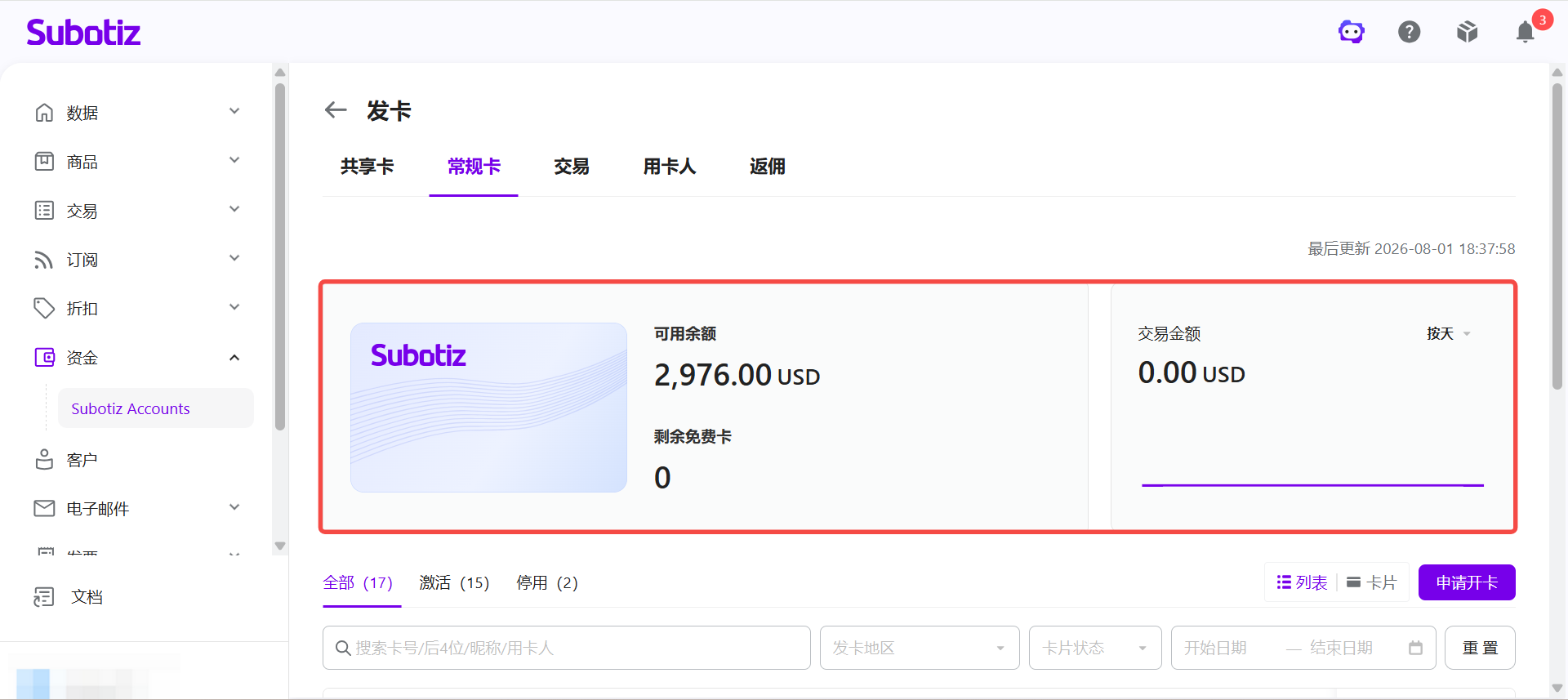1568x700 pixels.
Task: Click the Subotiz card thumbnail image
Action: [x=488, y=408]
